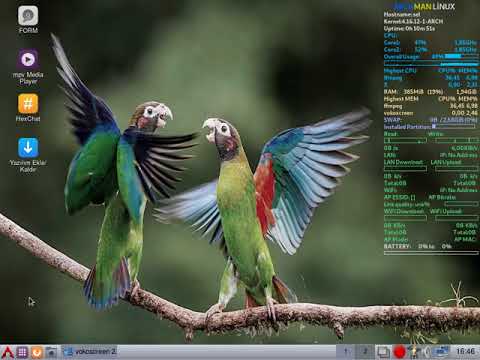Launch mpv Media Player from desktop
Image resolution: width=480 pixels, height=360 pixels.
[x=28, y=67]
